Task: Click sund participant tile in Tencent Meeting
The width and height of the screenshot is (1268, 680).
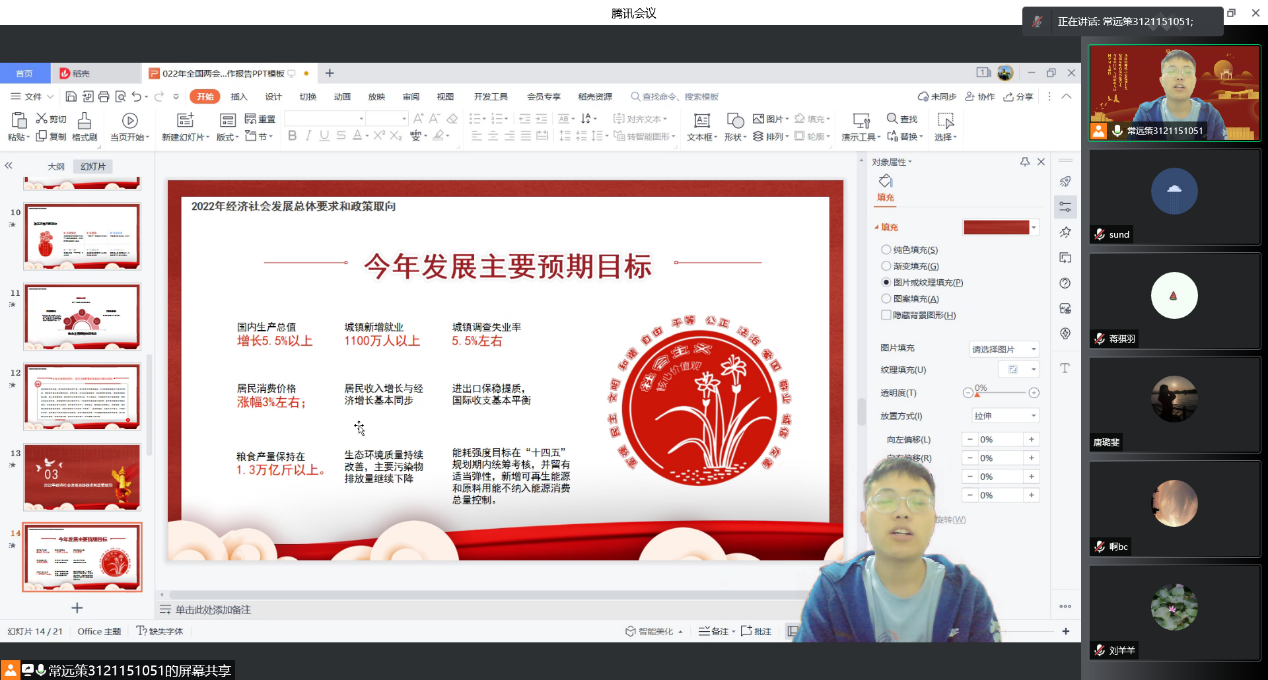Action: (1174, 196)
